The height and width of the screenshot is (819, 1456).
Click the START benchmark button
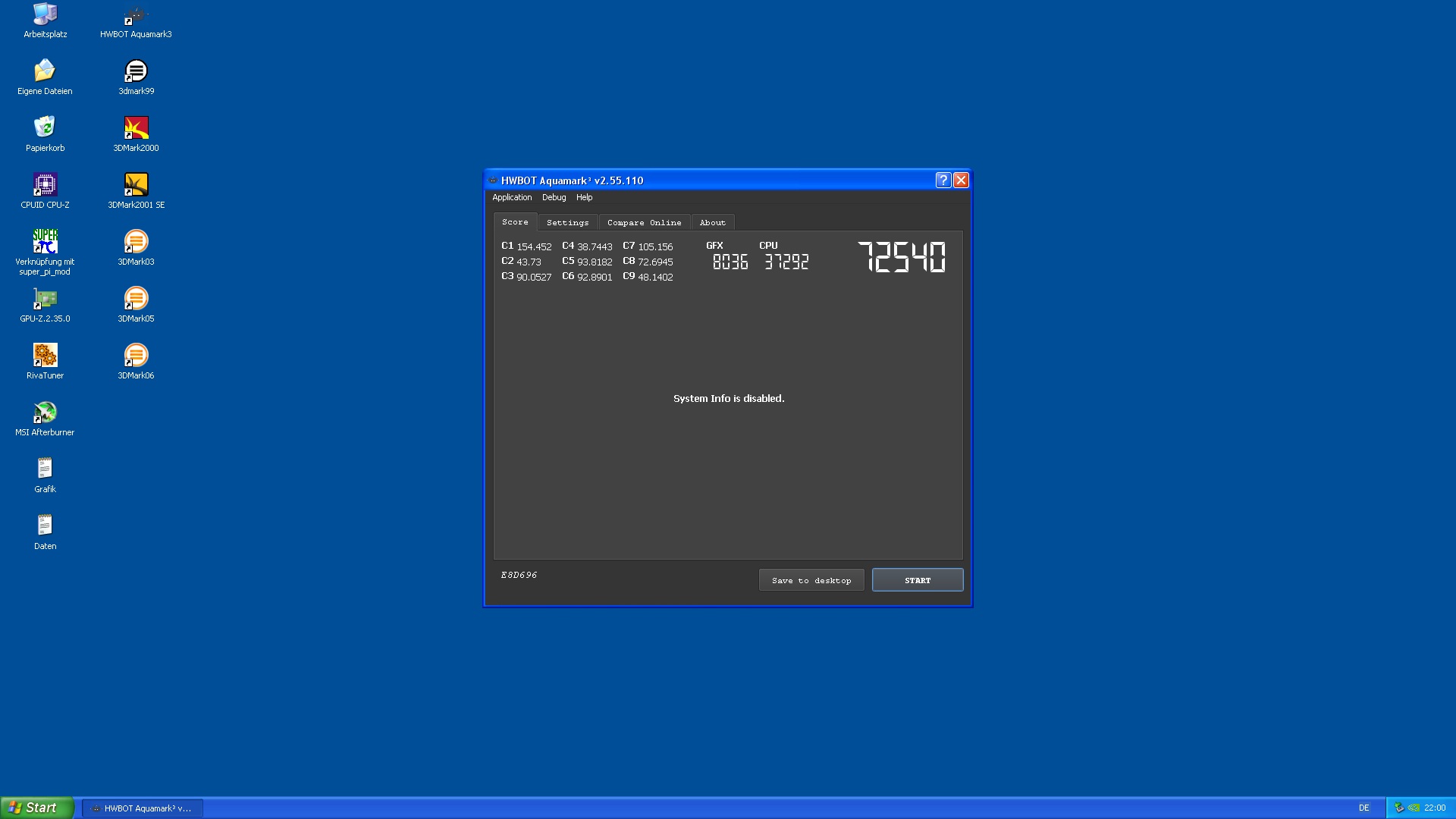918,580
